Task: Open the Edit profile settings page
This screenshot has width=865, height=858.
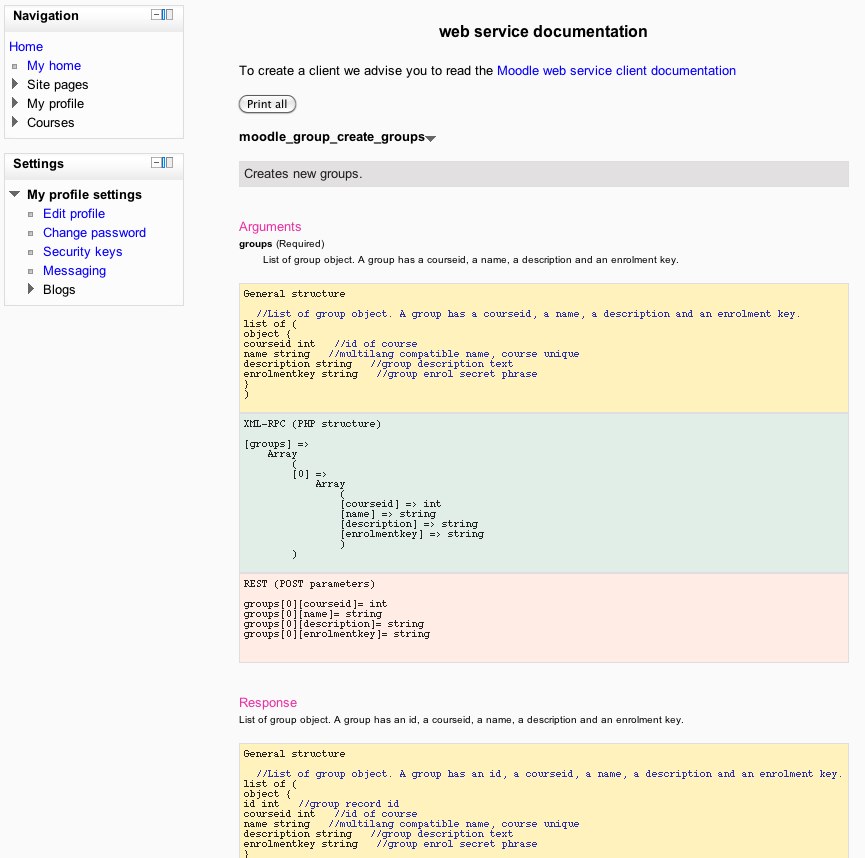Action: [74, 214]
